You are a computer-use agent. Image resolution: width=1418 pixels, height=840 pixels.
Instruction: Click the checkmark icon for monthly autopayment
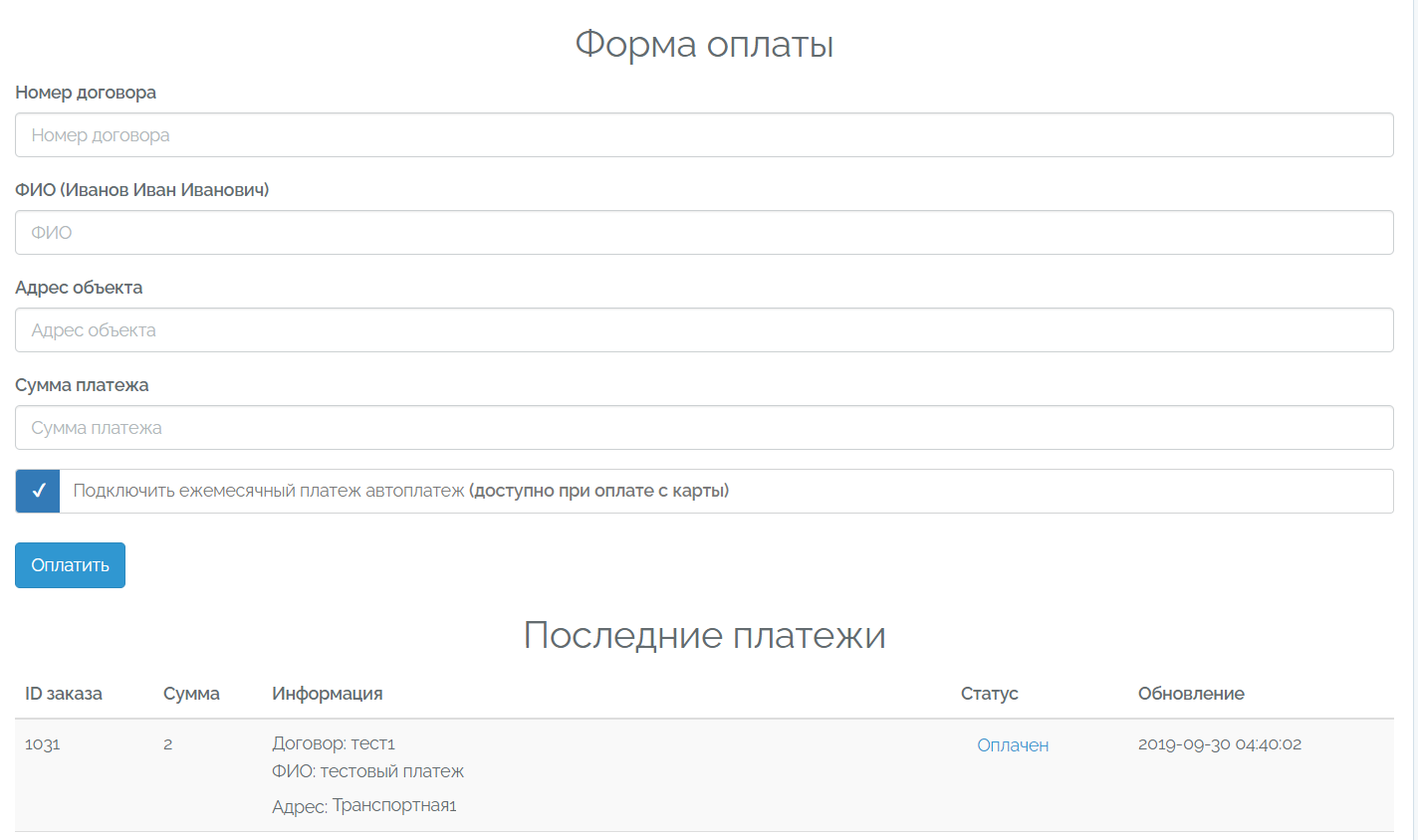pos(39,491)
